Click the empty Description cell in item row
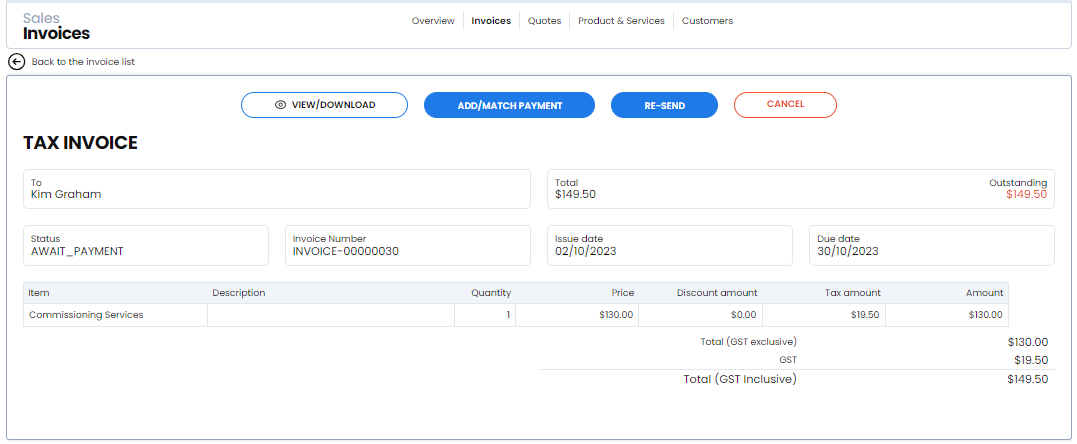Screen dimensions: 1077x444 (x=331, y=315)
